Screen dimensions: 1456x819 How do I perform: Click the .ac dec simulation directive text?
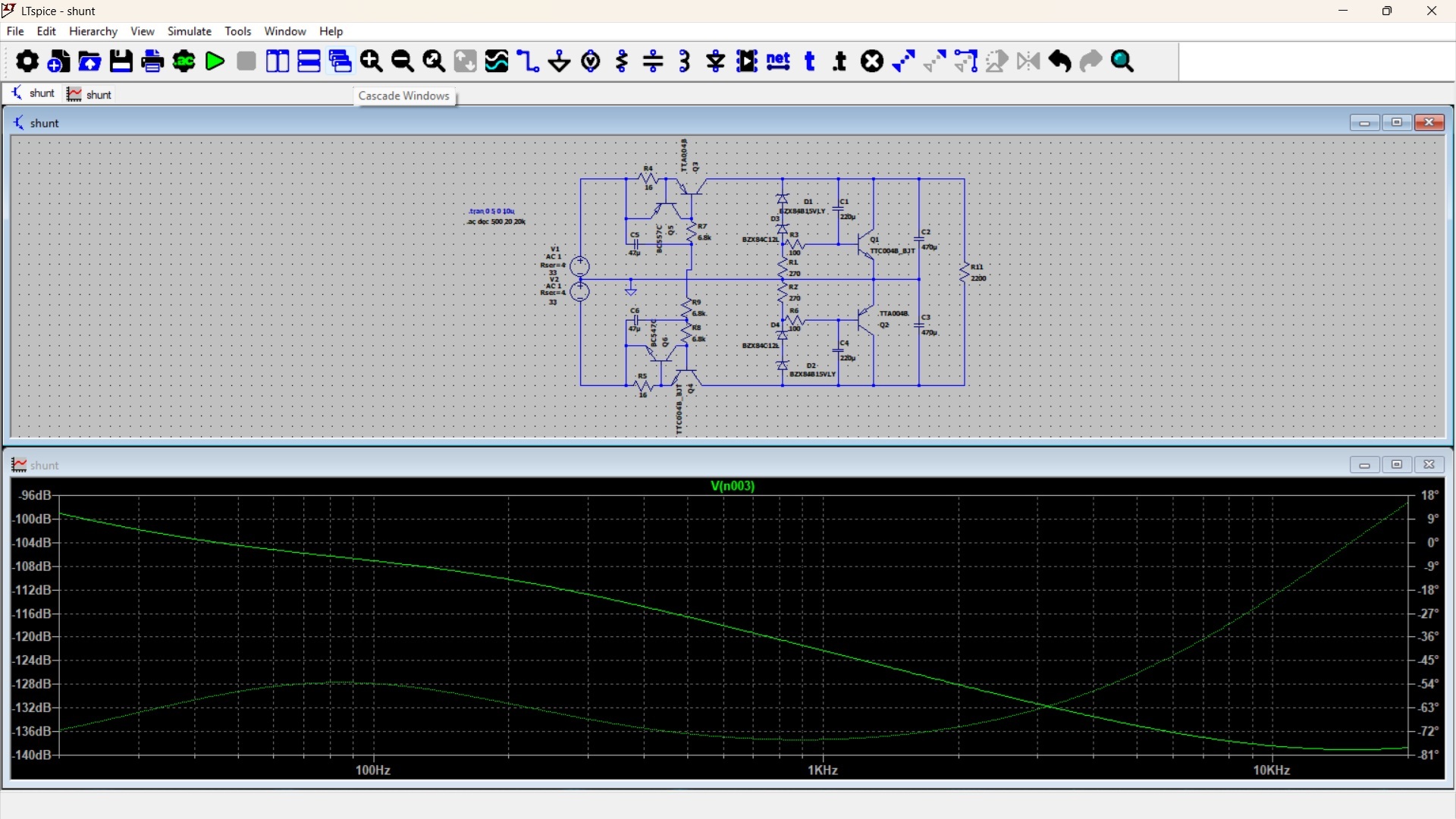coord(497,222)
